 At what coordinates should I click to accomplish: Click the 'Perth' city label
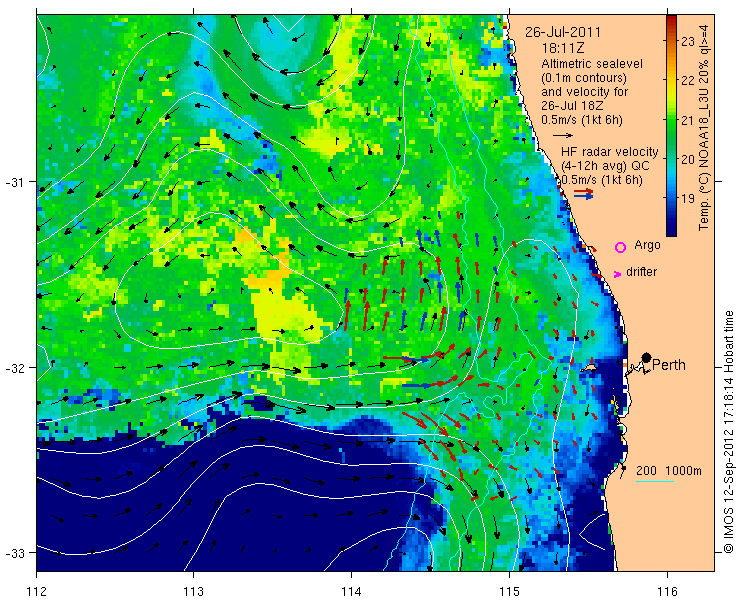pos(669,365)
